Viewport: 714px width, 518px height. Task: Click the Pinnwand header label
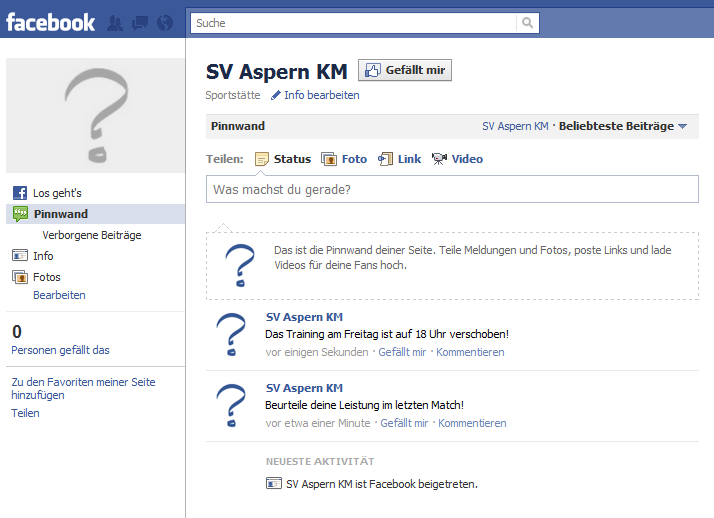coord(238,126)
